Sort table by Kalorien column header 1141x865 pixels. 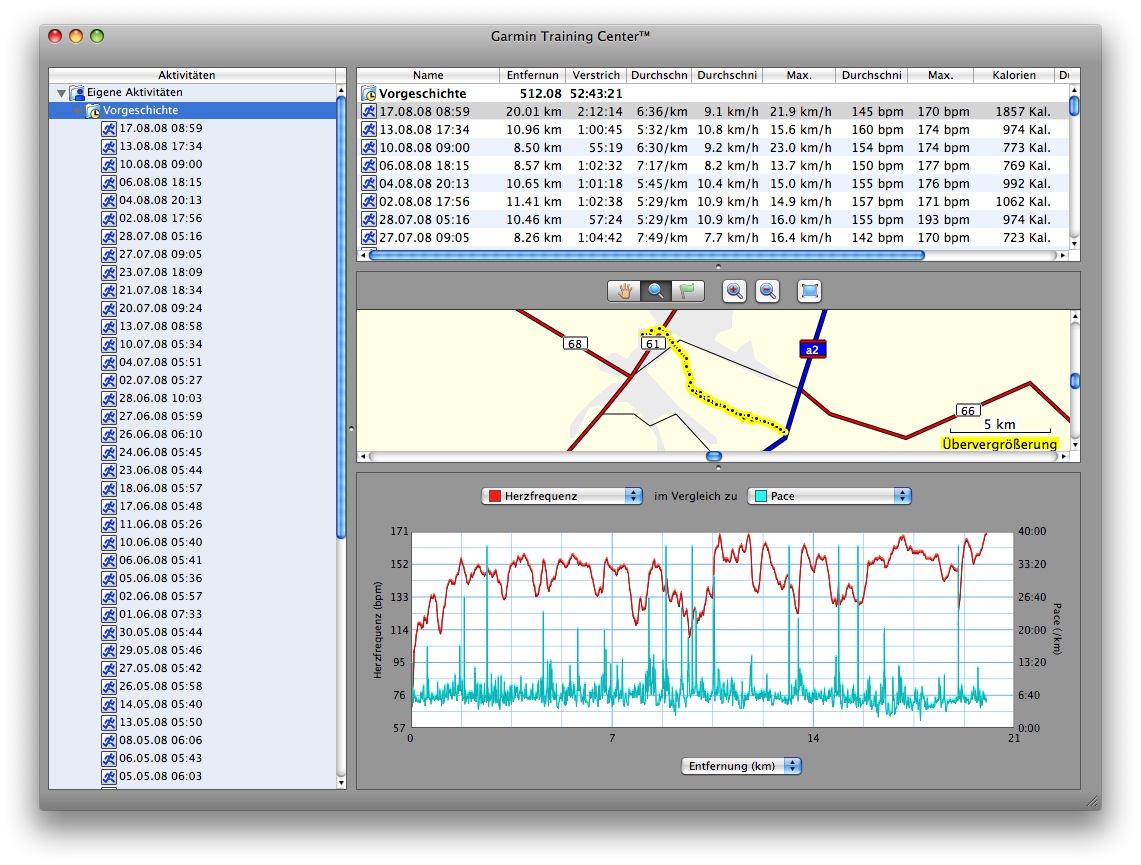point(1014,75)
